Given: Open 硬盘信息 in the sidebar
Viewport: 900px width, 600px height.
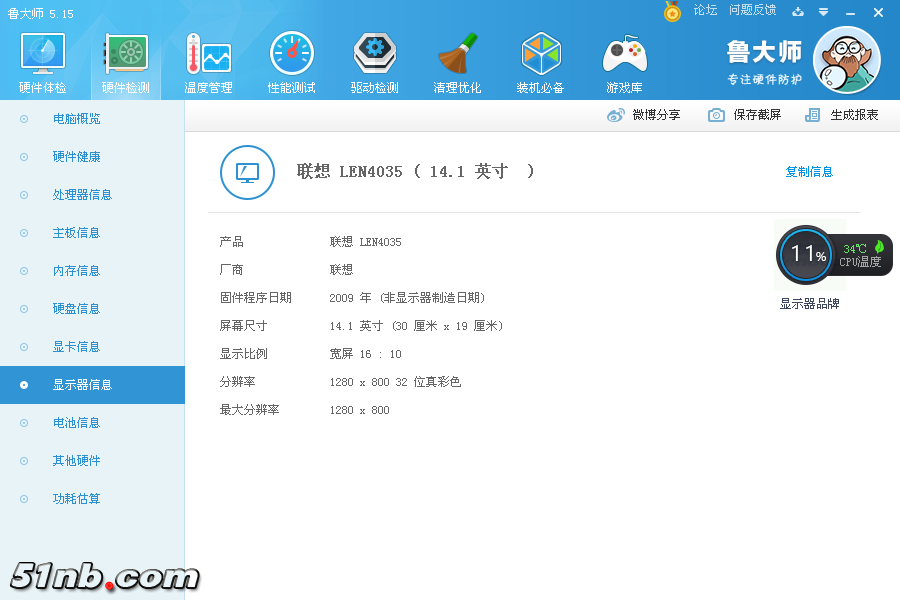Looking at the screenshot, I should tap(76, 309).
